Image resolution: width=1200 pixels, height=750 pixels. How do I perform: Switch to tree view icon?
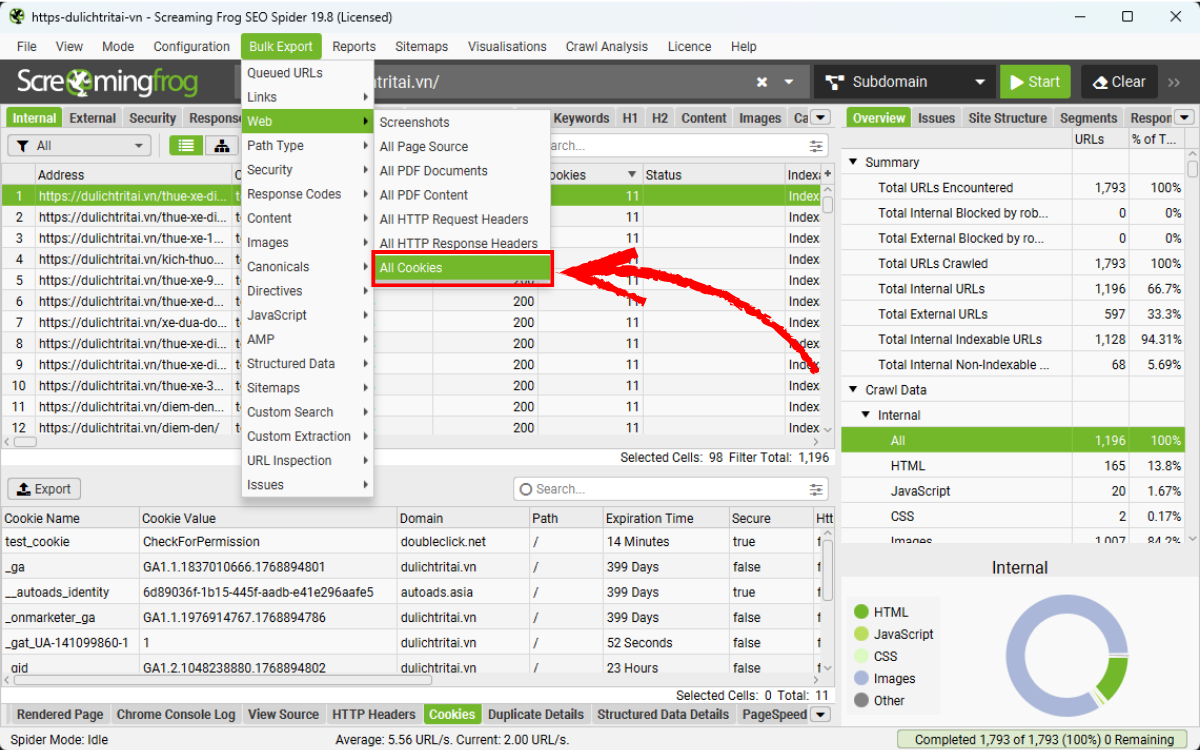tap(220, 146)
